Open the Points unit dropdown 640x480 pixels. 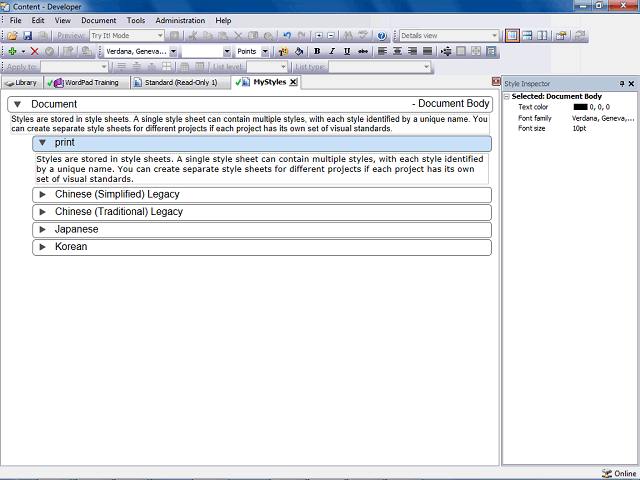pos(265,51)
